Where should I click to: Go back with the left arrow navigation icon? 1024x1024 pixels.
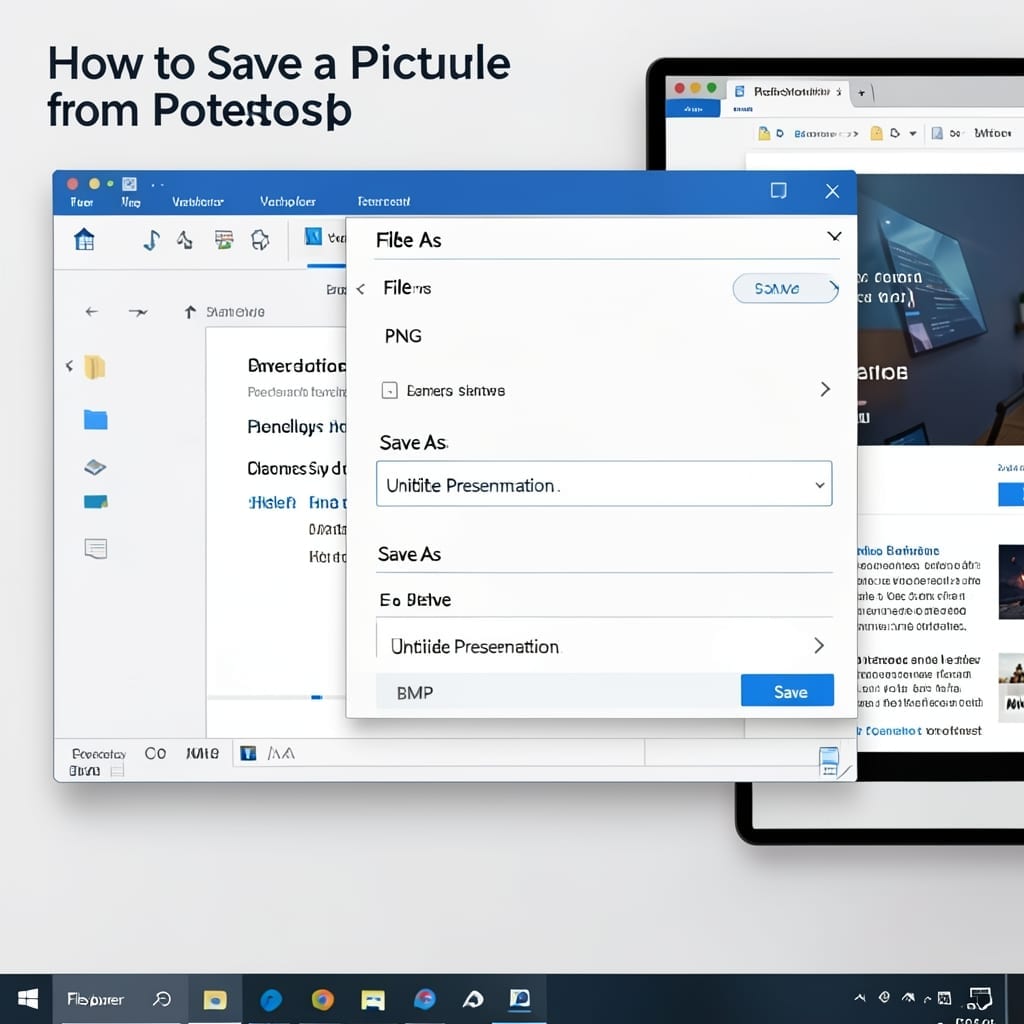tap(91, 312)
